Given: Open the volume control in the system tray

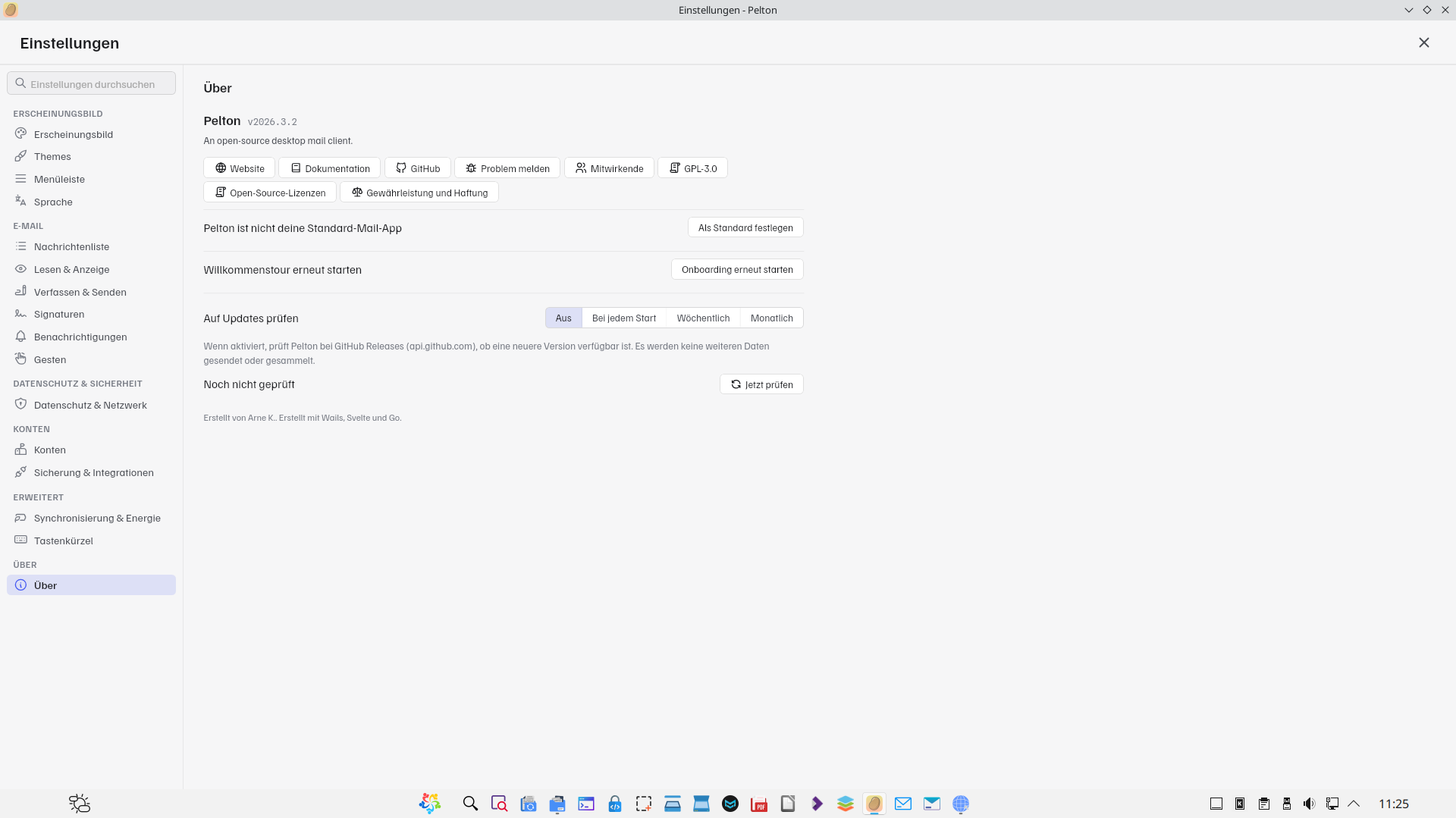Looking at the screenshot, I should (1309, 804).
